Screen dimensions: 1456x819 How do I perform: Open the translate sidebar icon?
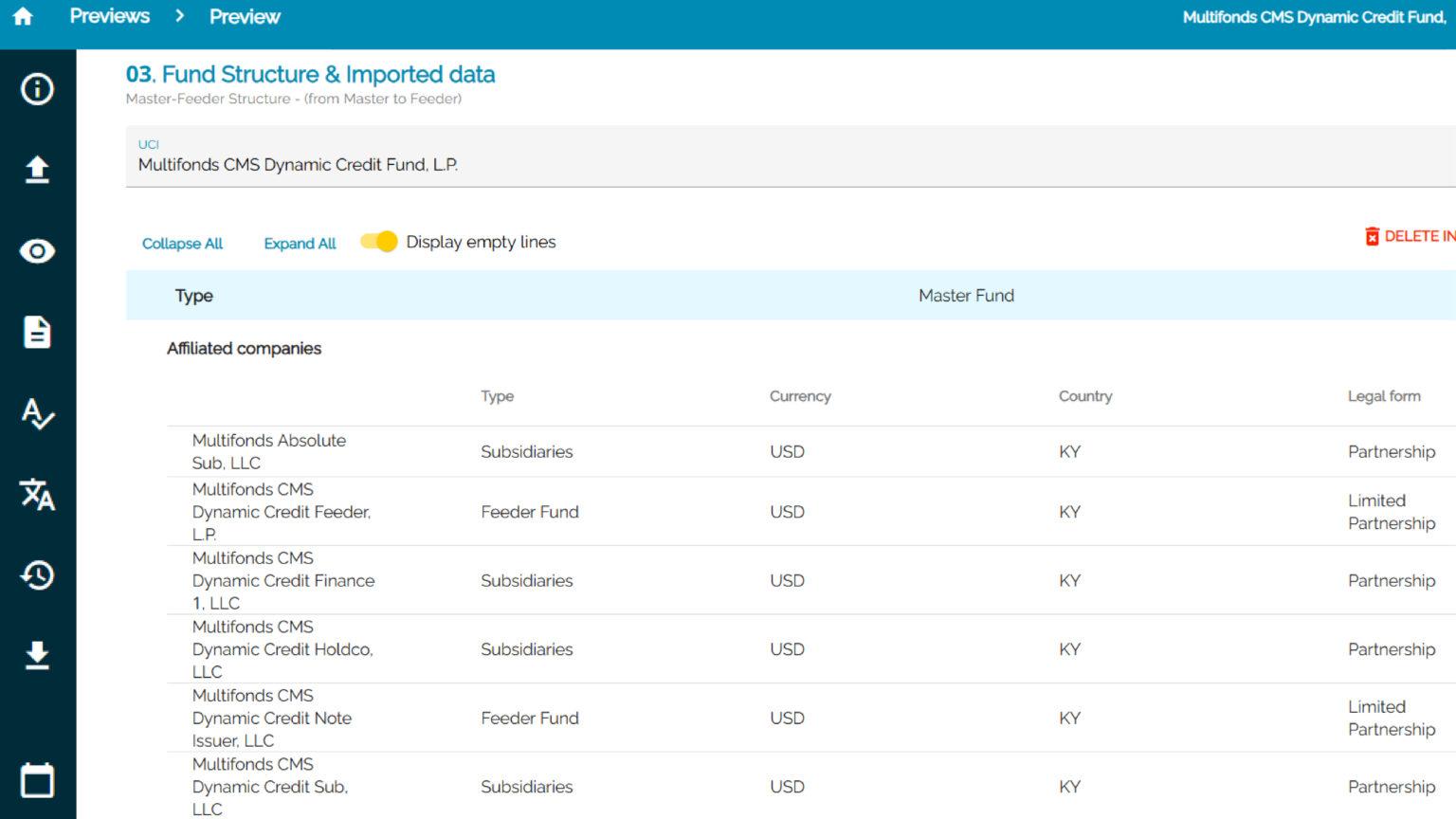coord(37,494)
